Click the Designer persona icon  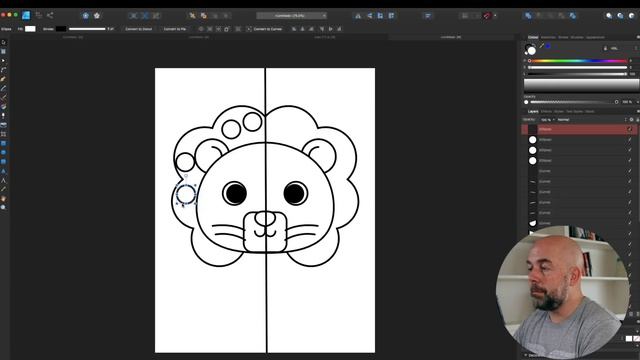pos(26,15)
